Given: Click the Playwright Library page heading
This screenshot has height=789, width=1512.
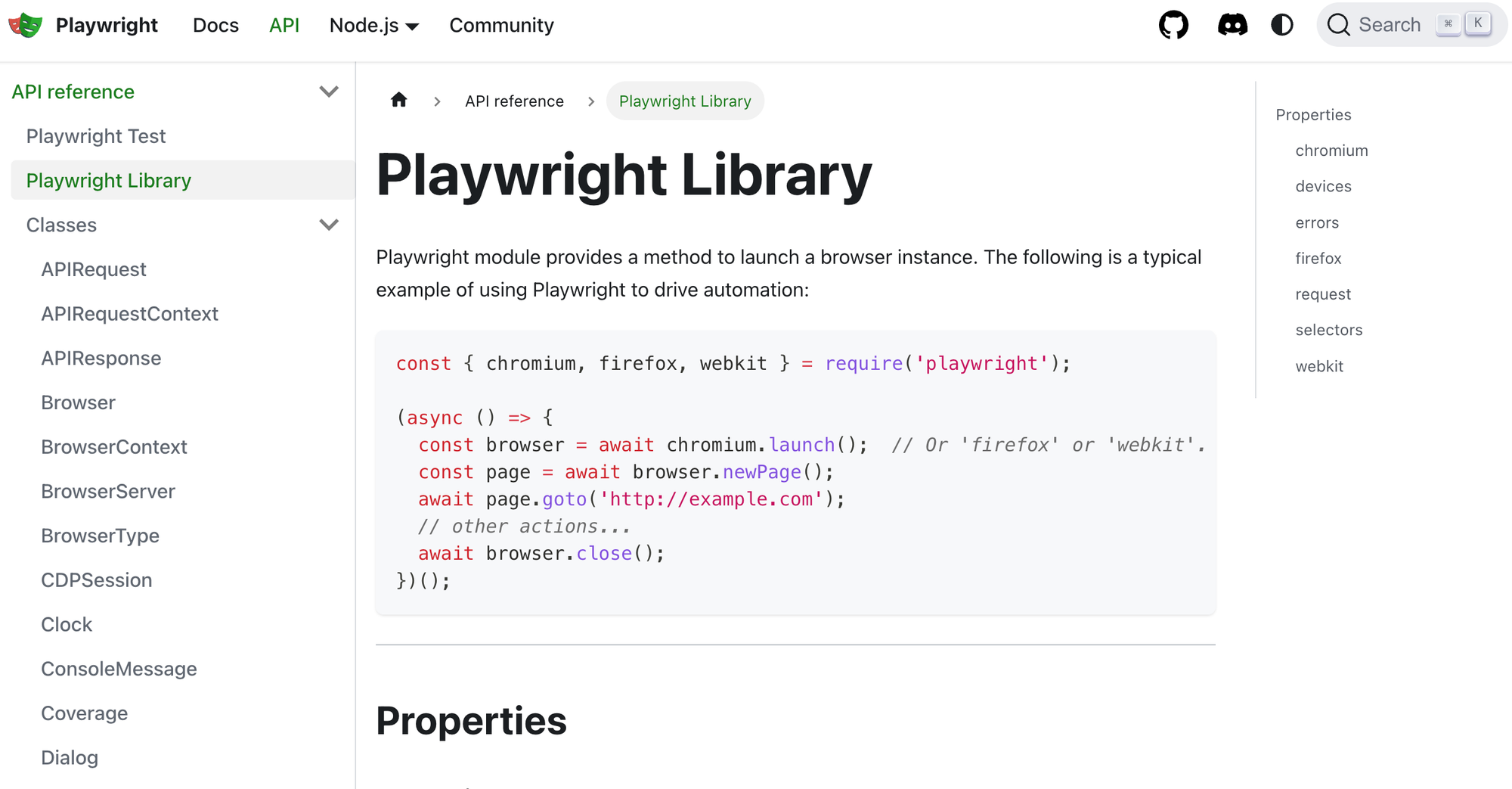Looking at the screenshot, I should click(624, 175).
